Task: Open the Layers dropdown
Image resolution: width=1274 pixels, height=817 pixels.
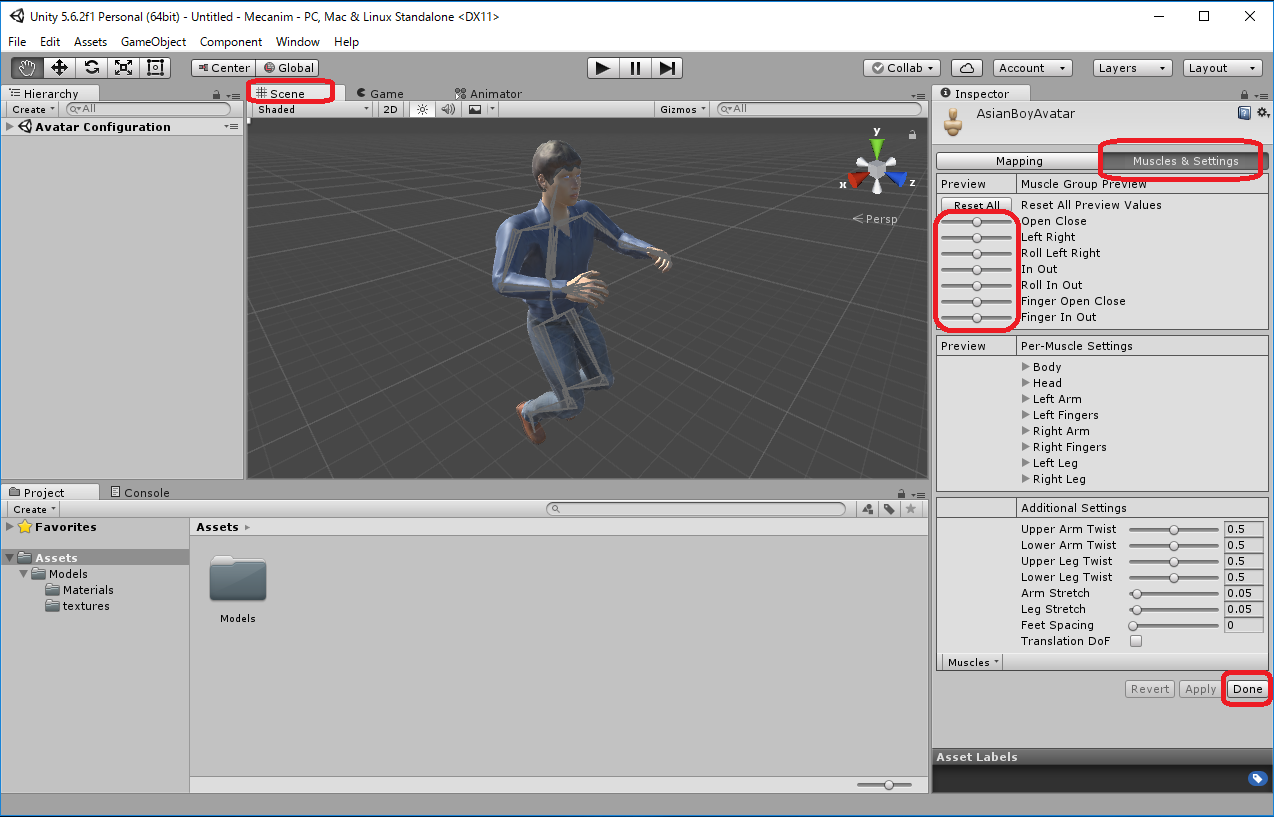Action: pos(1131,68)
